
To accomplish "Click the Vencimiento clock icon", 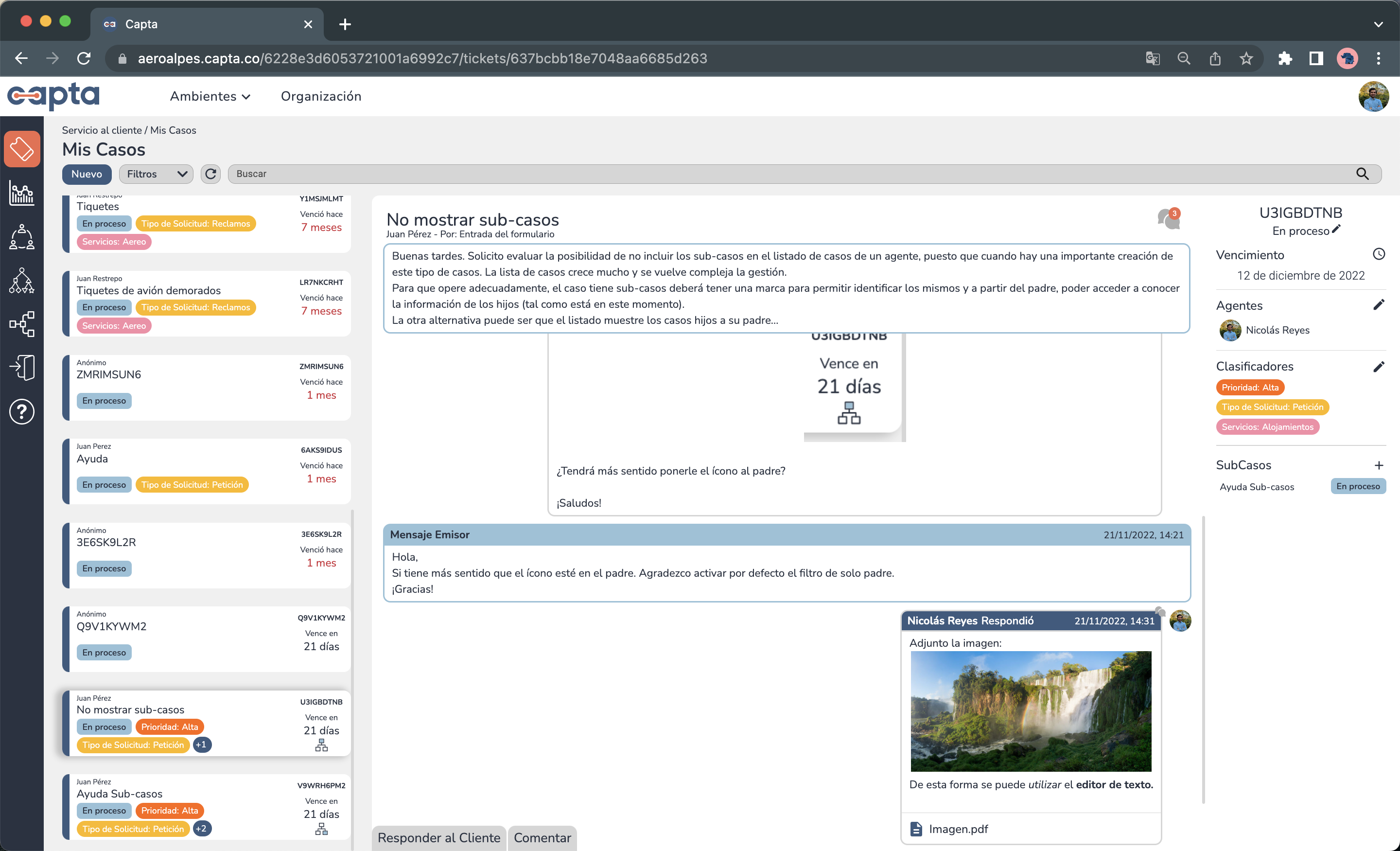I will [1379, 254].
